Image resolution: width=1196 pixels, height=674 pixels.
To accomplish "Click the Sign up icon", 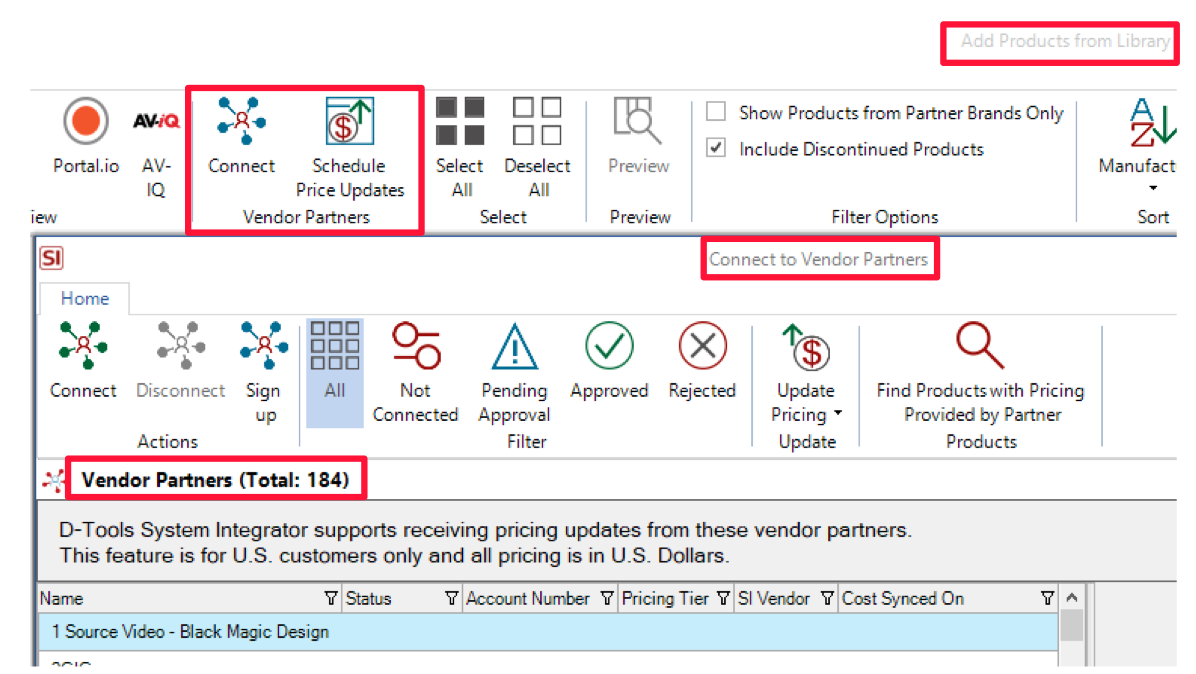I will [264, 345].
